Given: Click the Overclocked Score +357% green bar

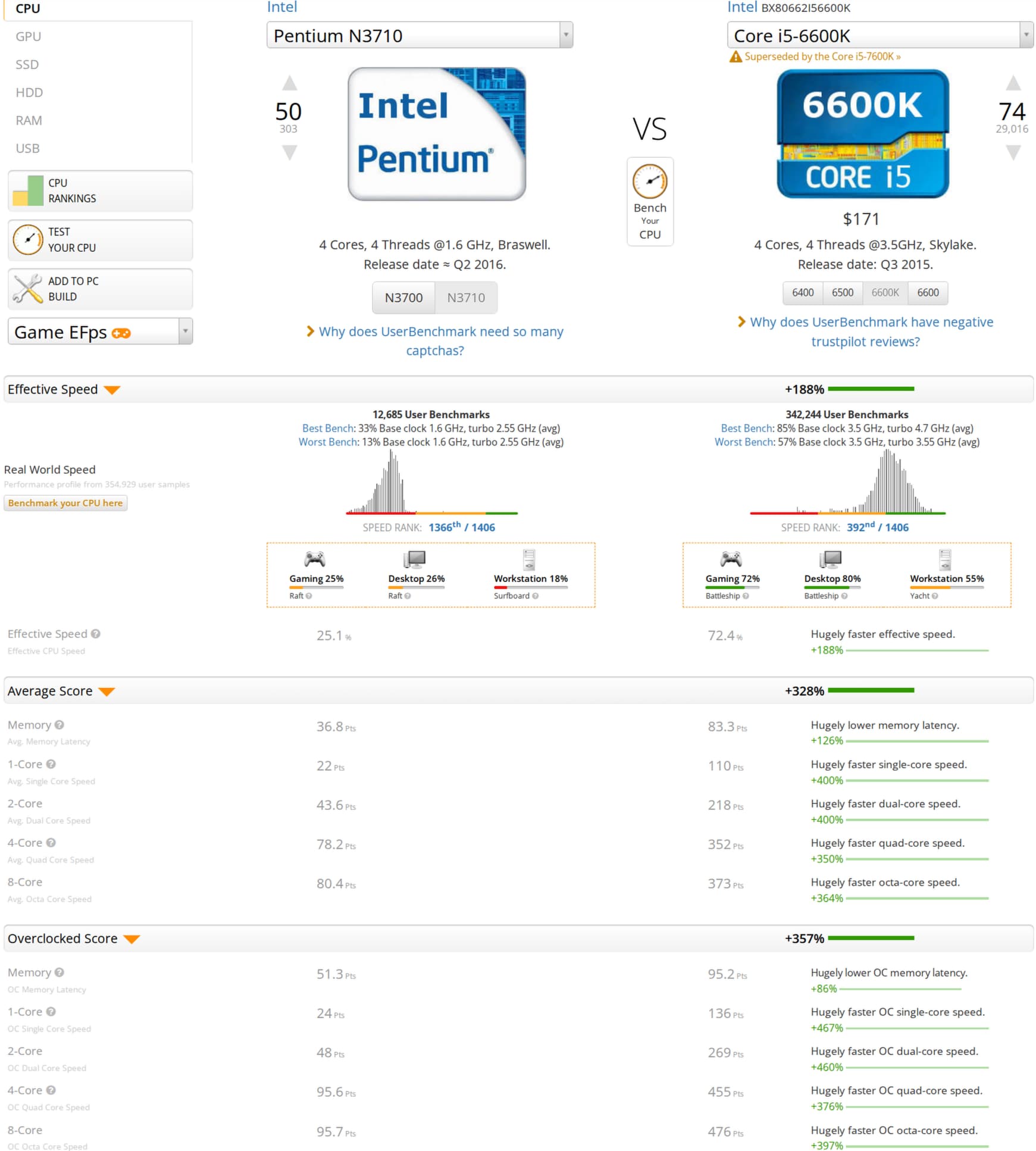Looking at the screenshot, I should [871, 938].
